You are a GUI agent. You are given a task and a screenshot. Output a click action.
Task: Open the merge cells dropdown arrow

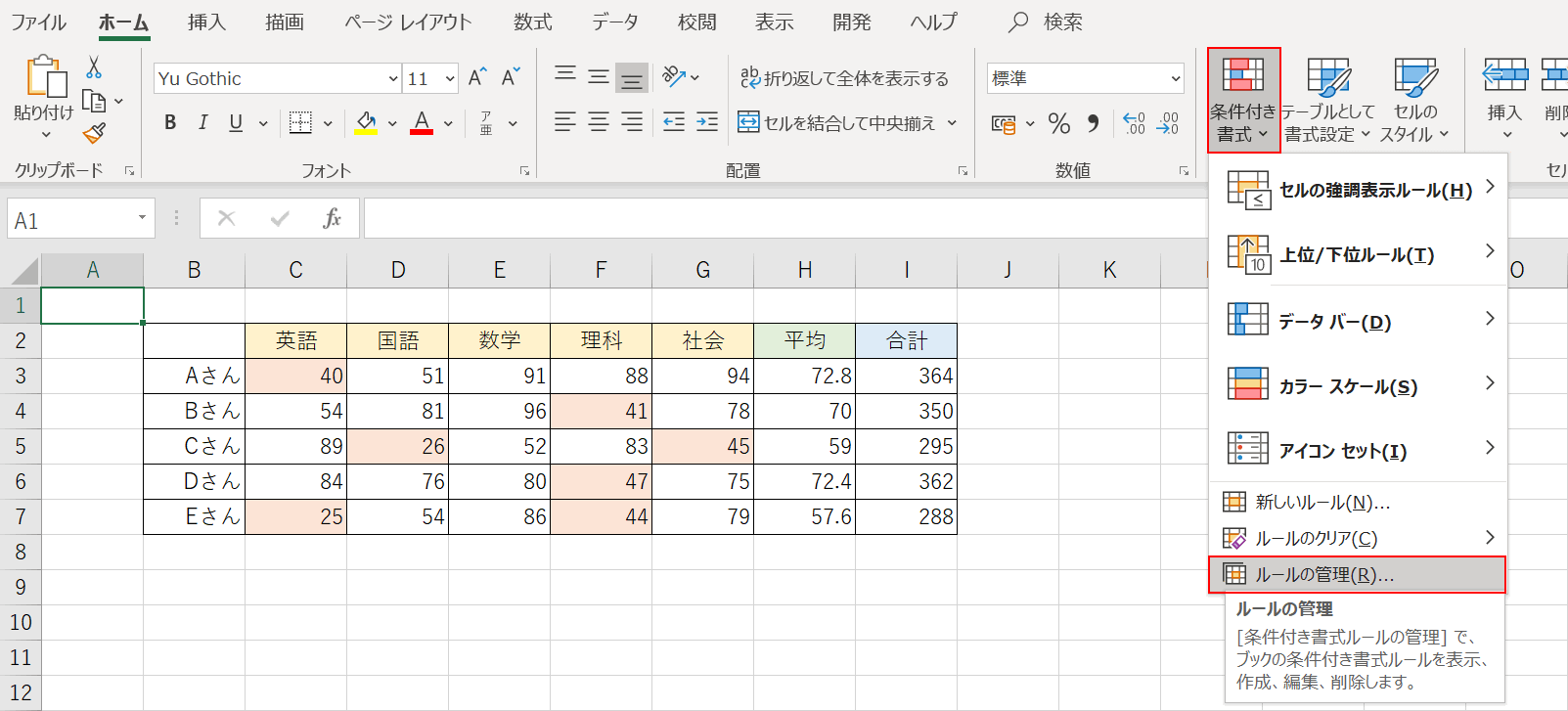(952, 123)
